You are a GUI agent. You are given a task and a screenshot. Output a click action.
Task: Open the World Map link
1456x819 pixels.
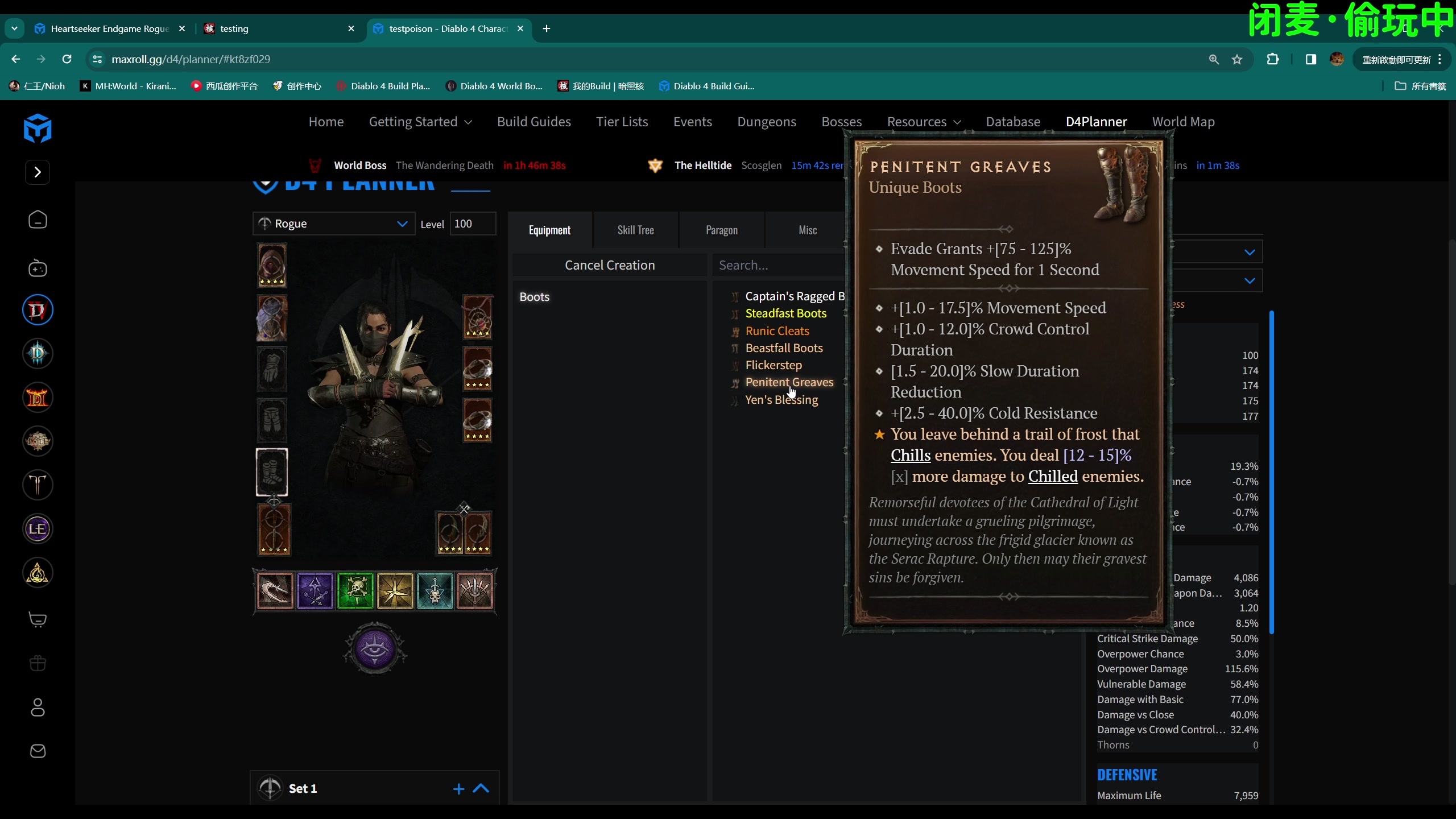(x=1183, y=122)
